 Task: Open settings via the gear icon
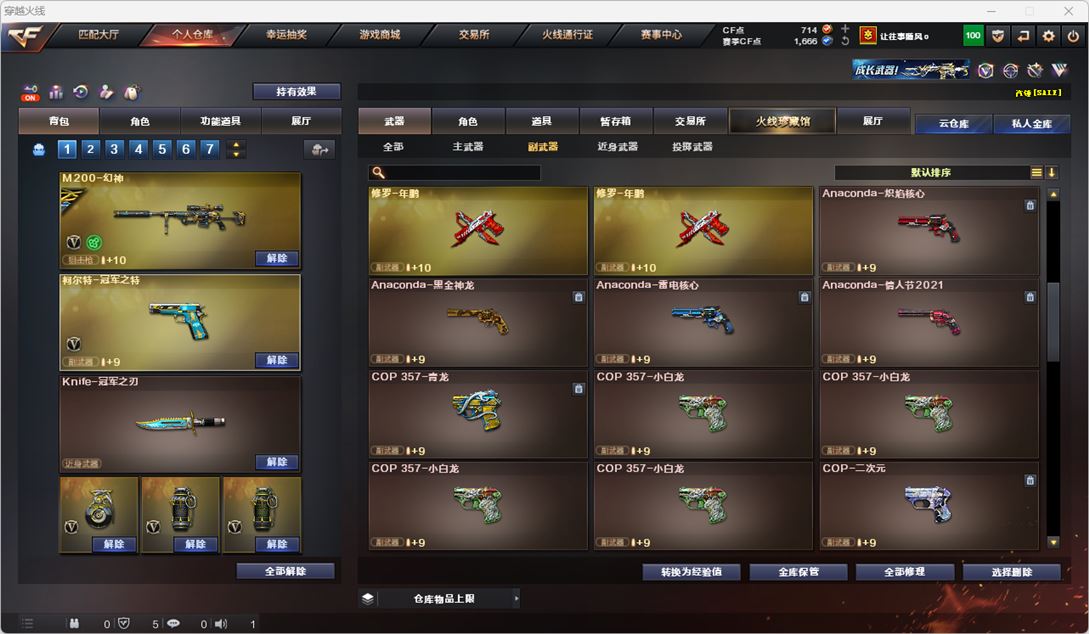(1048, 35)
